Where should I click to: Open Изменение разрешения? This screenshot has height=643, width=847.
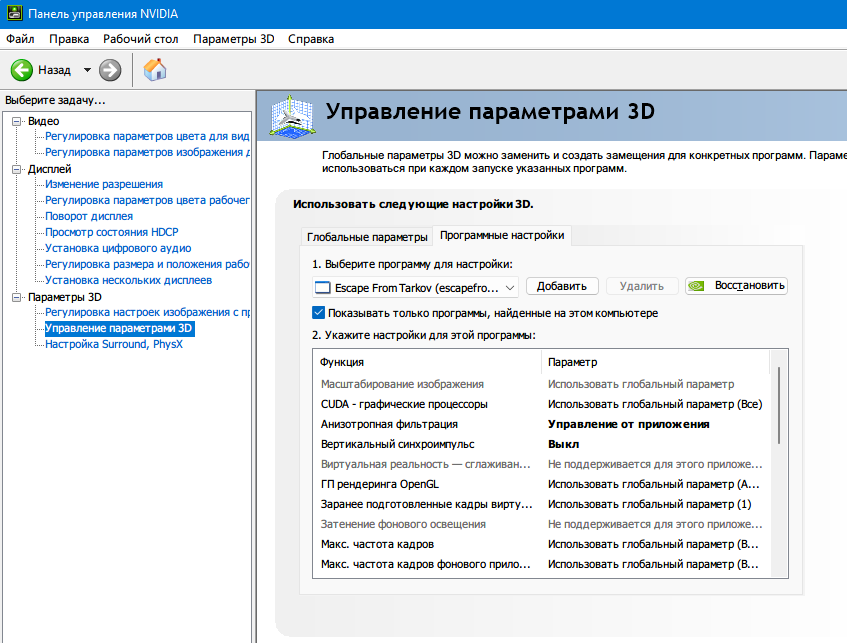pyautogui.click(x=104, y=184)
